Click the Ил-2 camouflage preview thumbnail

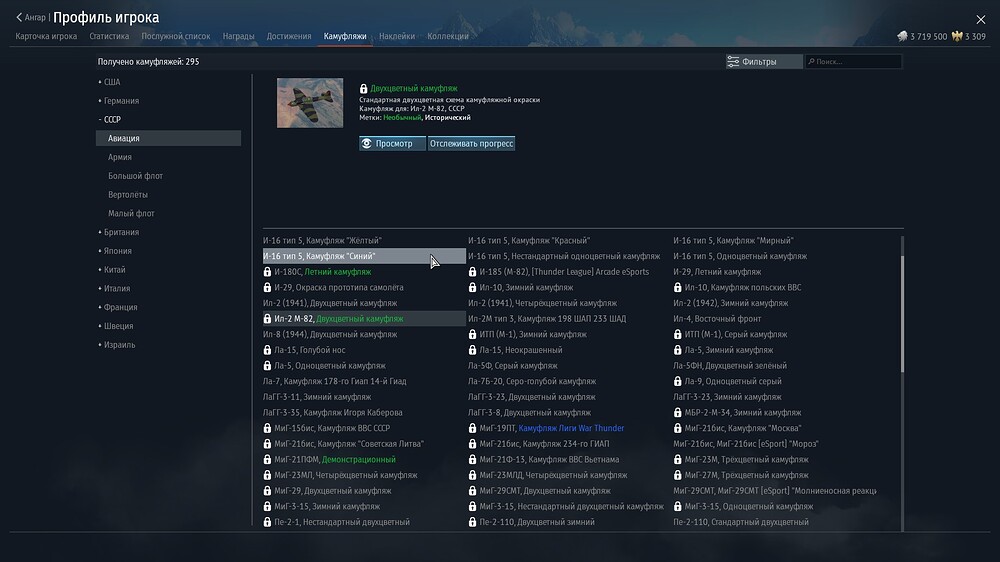coord(309,103)
